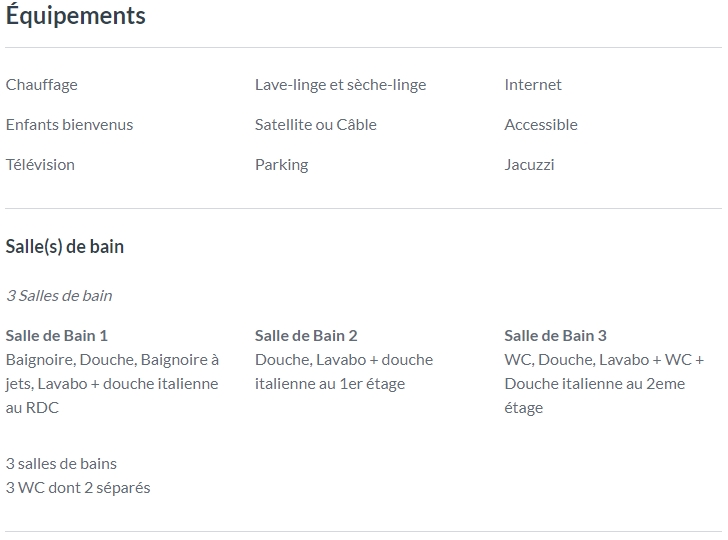This screenshot has width=728, height=540.
Task: Select the Internet amenity text
Action: click(533, 85)
